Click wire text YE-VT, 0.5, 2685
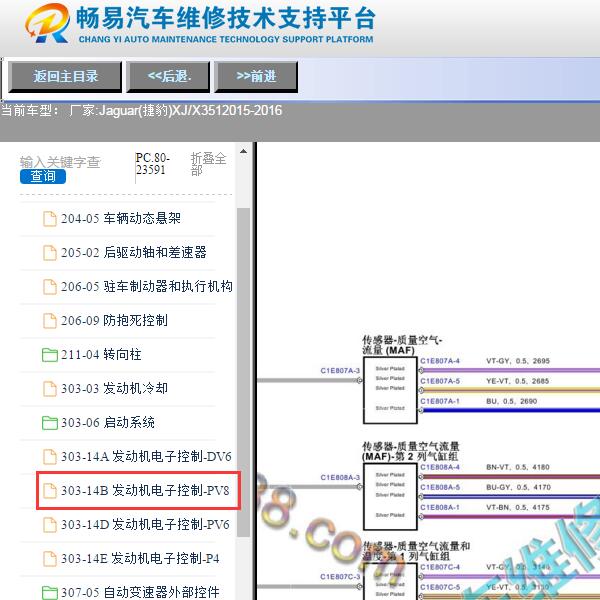Image resolution: width=600 pixels, height=600 pixels. [517, 381]
